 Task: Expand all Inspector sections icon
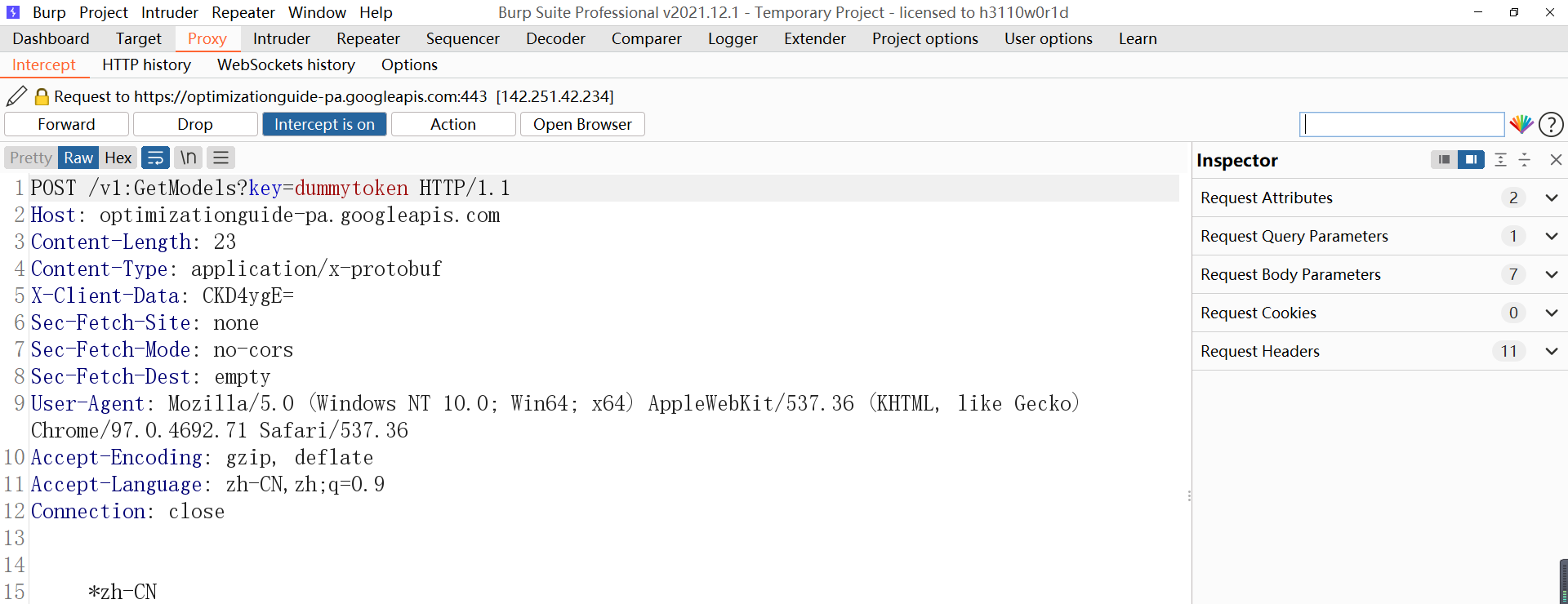1500,160
